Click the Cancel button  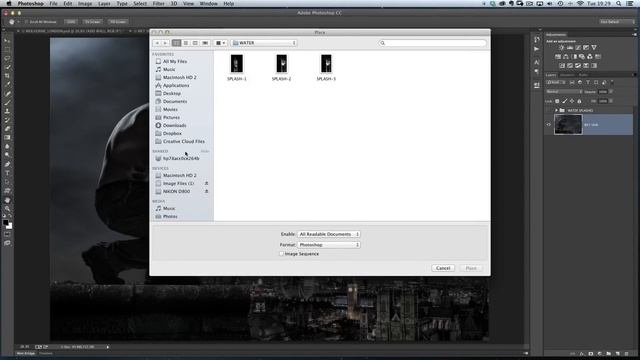443,268
